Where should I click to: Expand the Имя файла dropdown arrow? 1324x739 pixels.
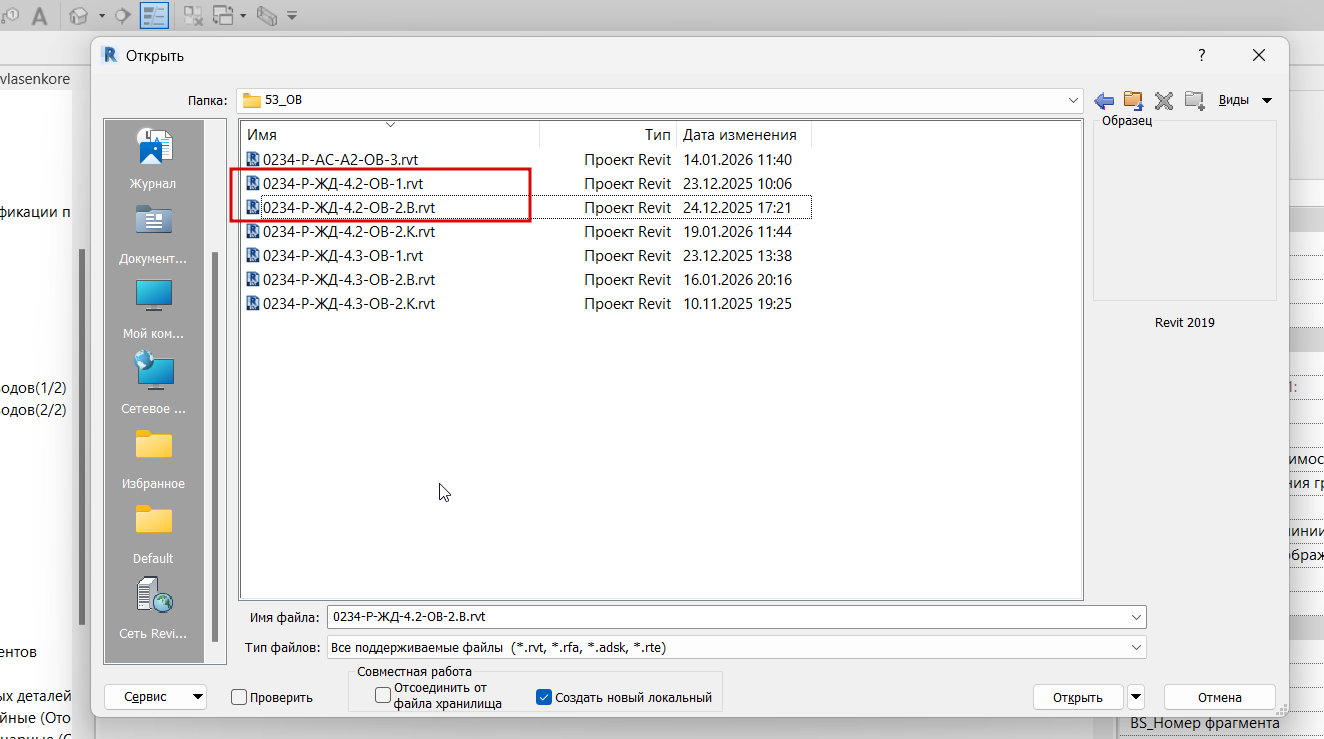pos(1136,617)
